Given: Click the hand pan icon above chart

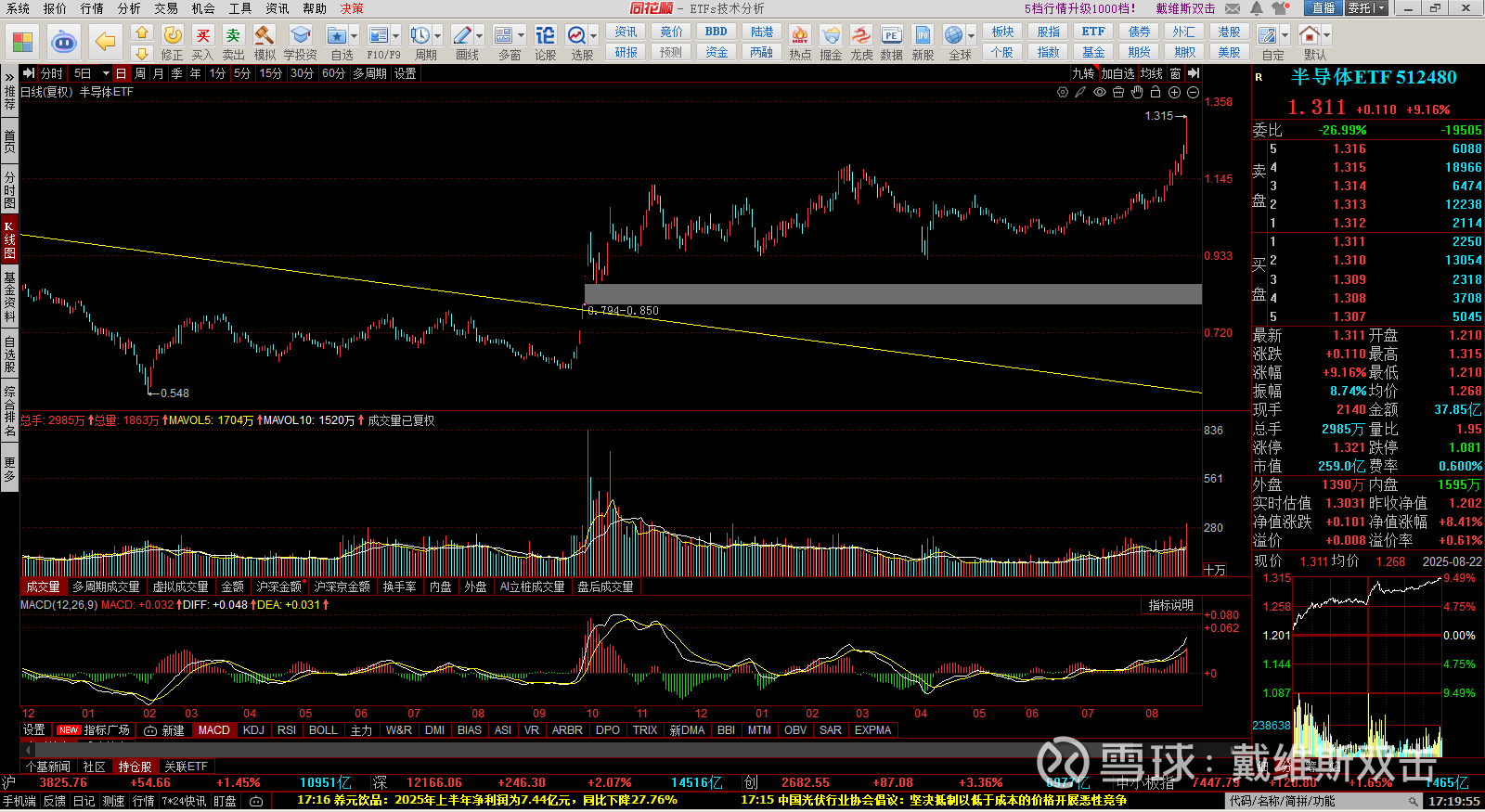Looking at the screenshot, I should [x=1137, y=92].
